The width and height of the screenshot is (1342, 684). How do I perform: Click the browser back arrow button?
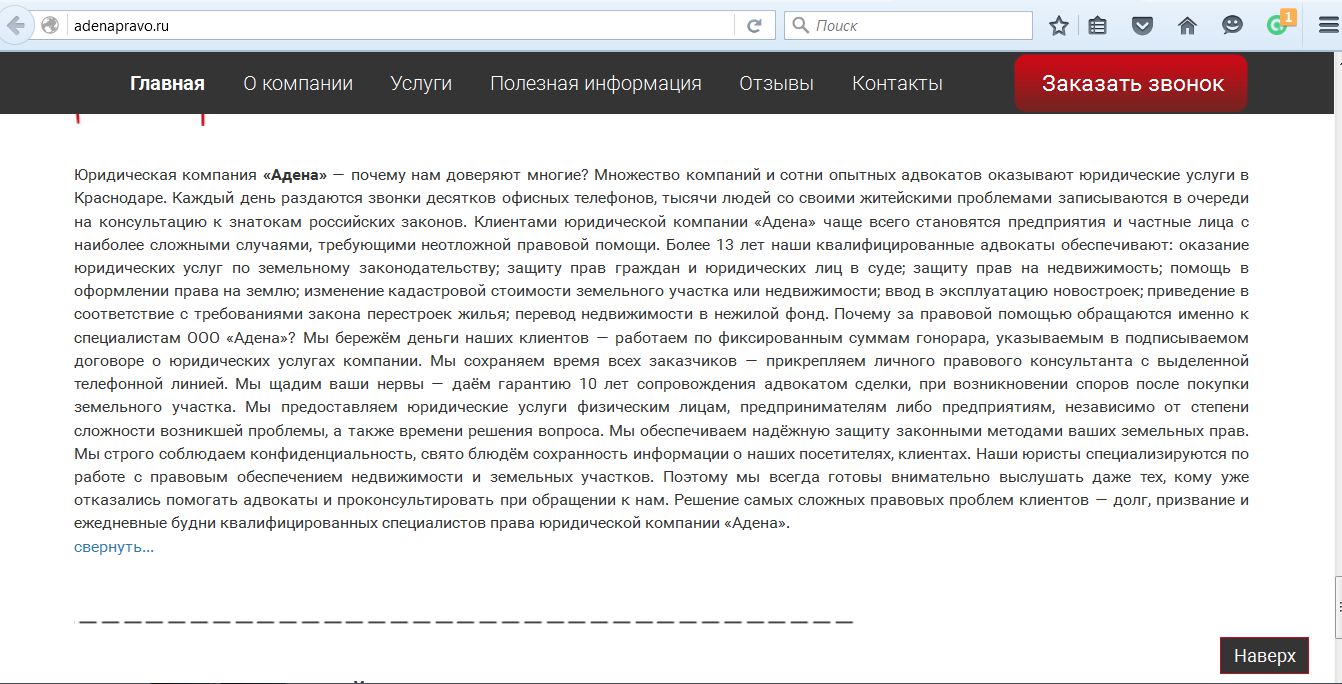click(x=14, y=26)
